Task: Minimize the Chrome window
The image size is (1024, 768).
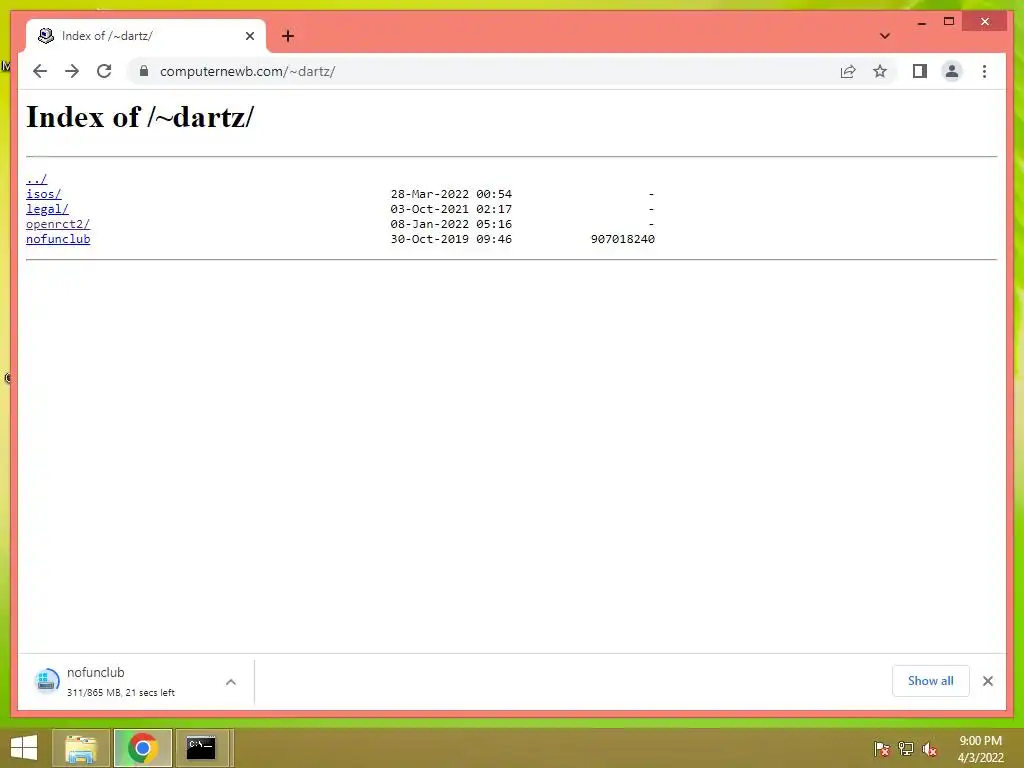Action: 921,22
